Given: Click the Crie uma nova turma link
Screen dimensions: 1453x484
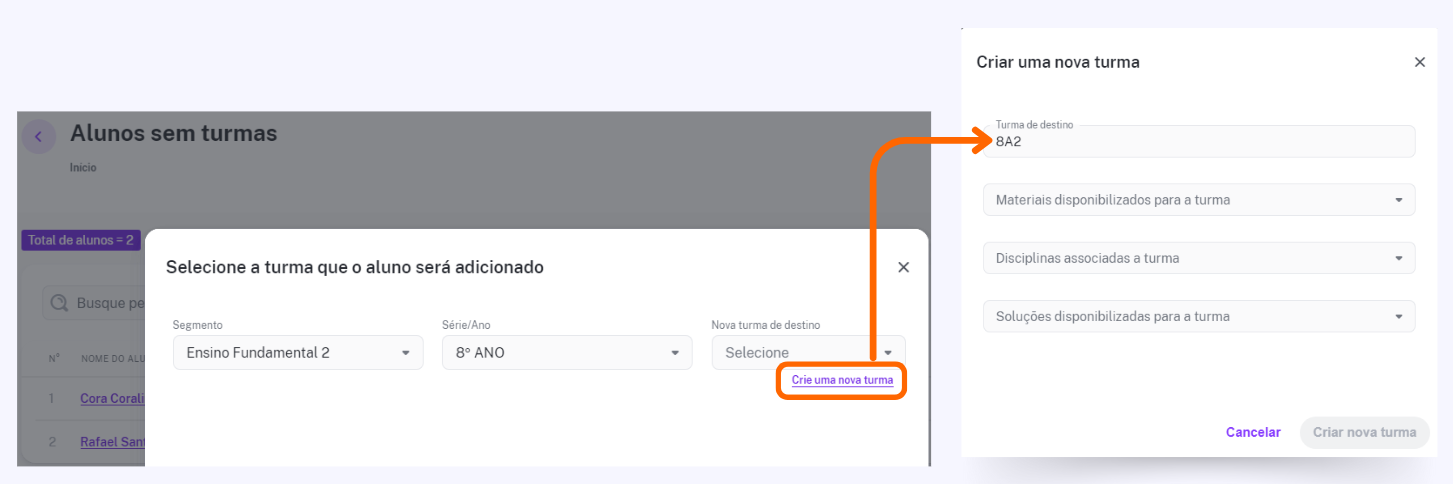Looking at the screenshot, I should (842, 381).
